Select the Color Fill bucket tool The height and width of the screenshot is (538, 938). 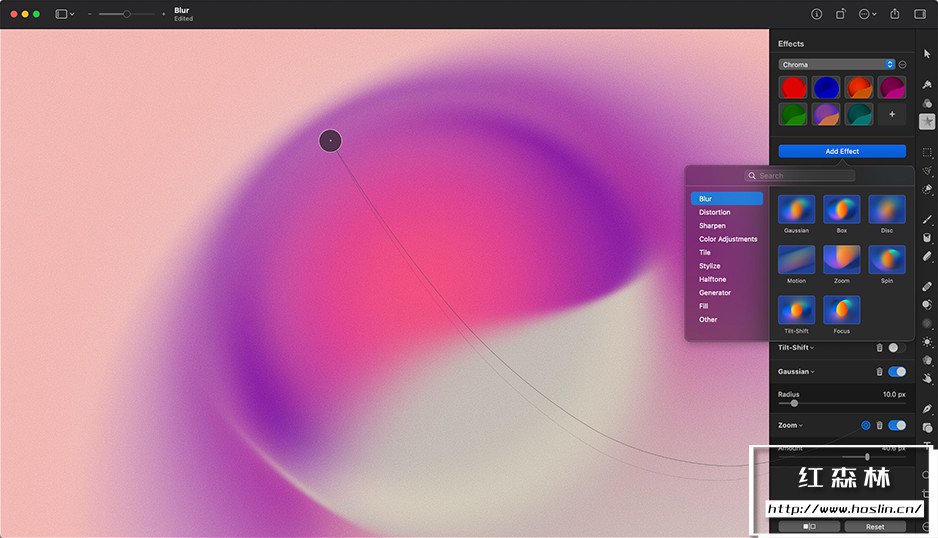coord(927,238)
